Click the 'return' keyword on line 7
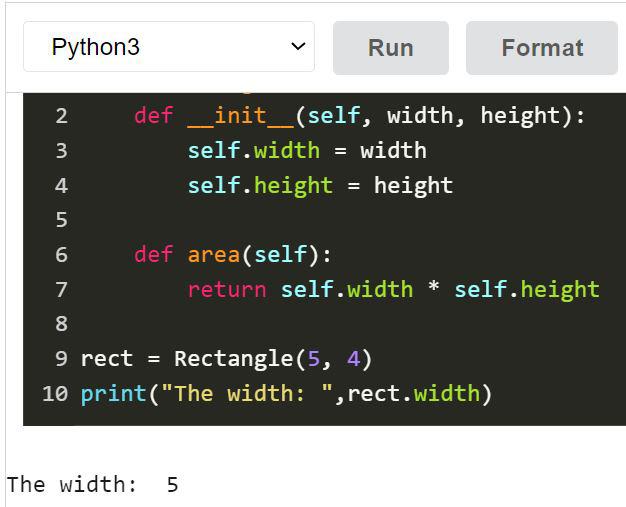 point(227,290)
